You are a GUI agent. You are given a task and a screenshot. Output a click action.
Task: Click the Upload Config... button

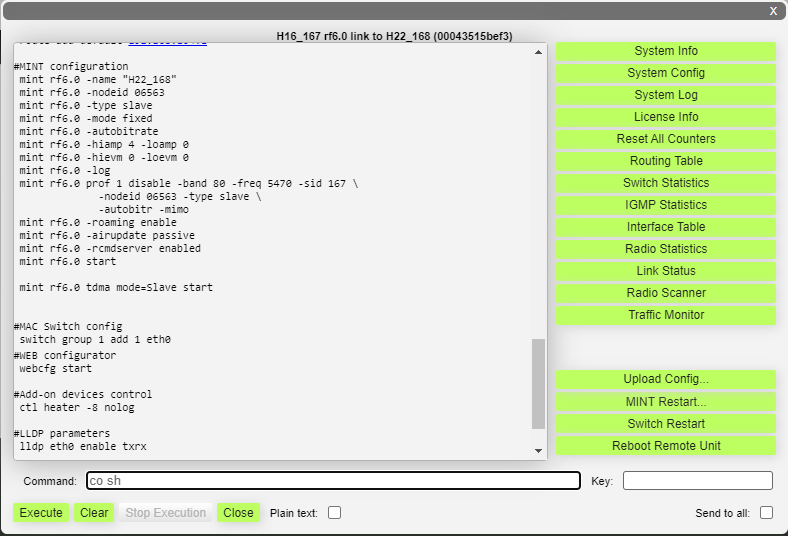(x=666, y=379)
